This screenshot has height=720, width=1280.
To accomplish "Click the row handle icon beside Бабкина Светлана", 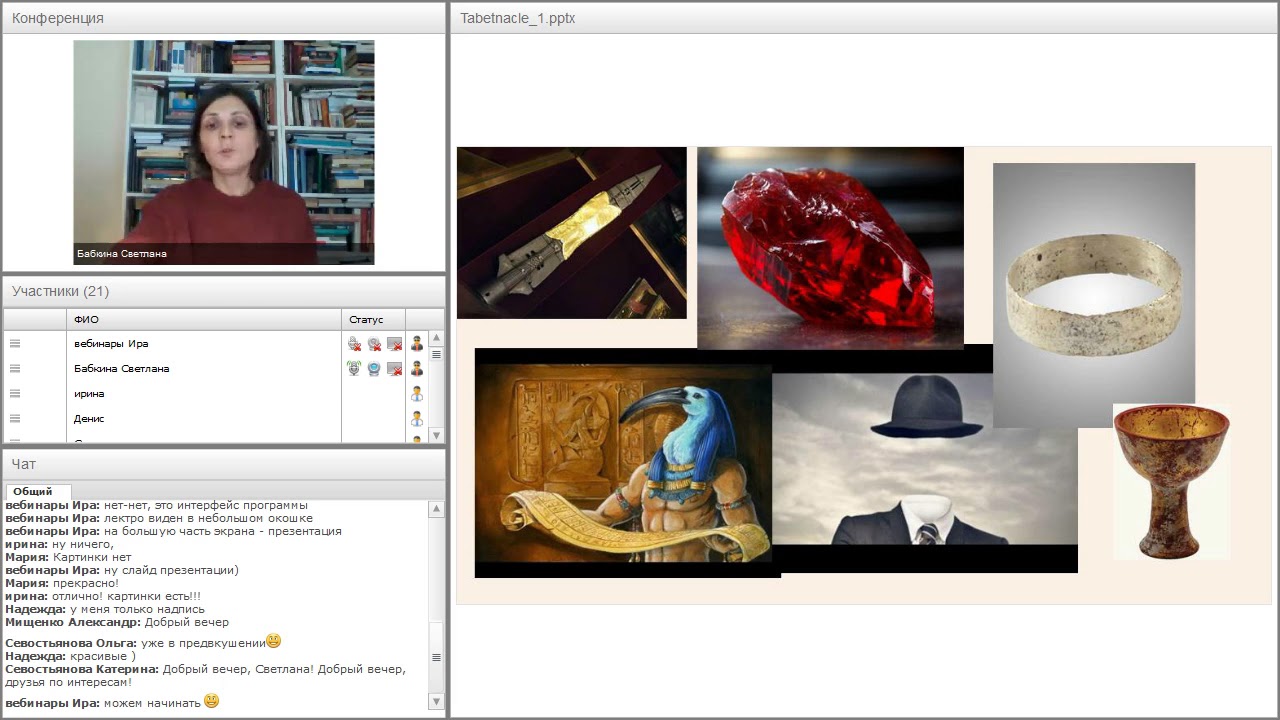I will pyautogui.click(x=15, y=369).
